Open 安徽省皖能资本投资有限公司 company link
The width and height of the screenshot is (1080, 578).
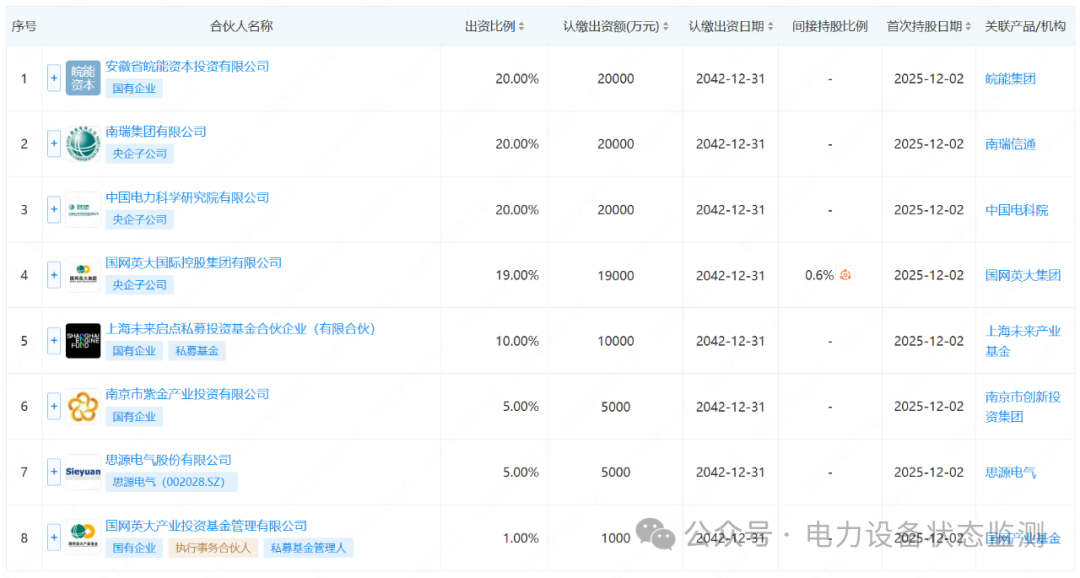pos(187,66)
